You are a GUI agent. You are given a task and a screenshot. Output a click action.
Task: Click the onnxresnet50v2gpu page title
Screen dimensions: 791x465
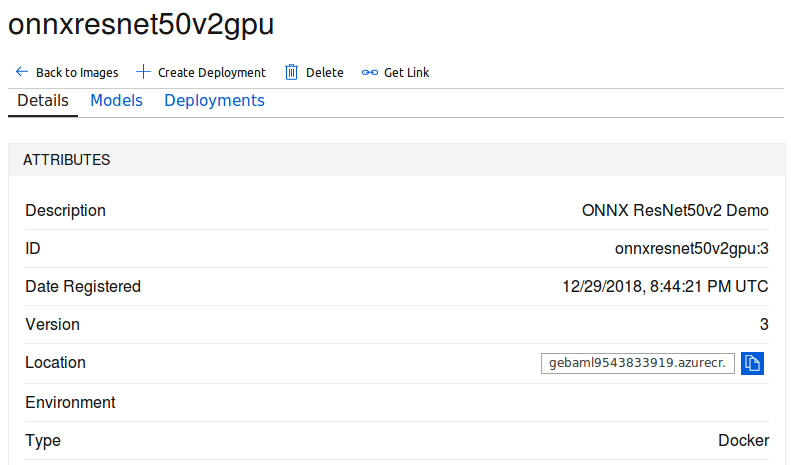point(141,26)
